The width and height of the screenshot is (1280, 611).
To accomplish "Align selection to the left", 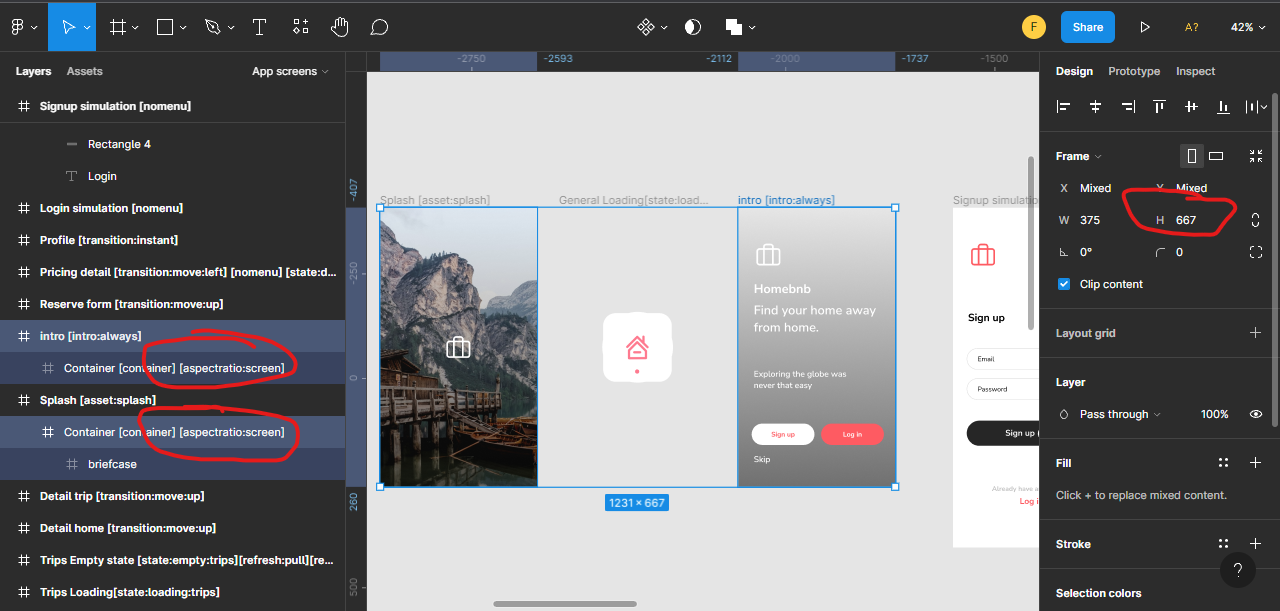I will (1064, 106).
